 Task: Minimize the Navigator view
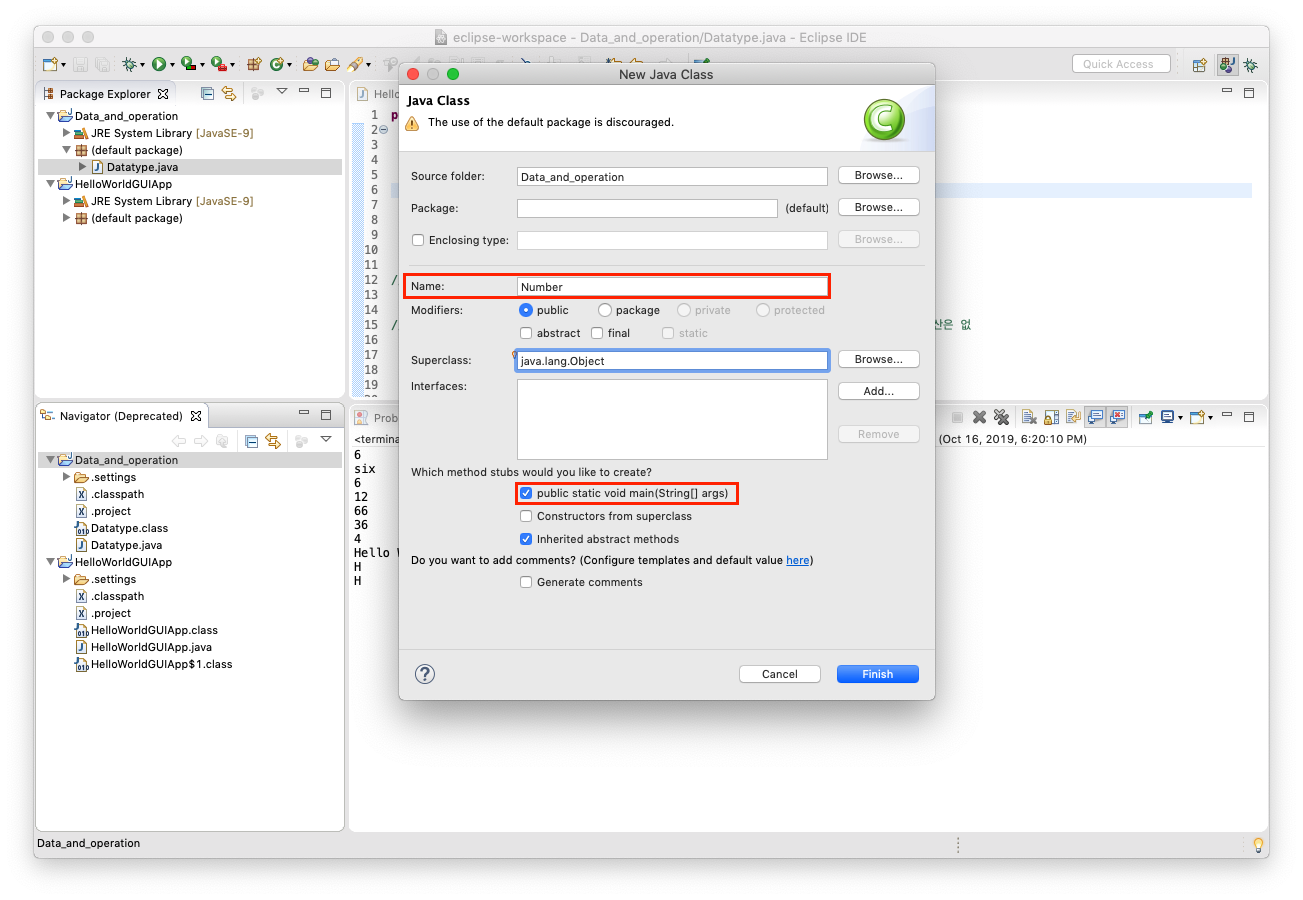tap(304, 413)
